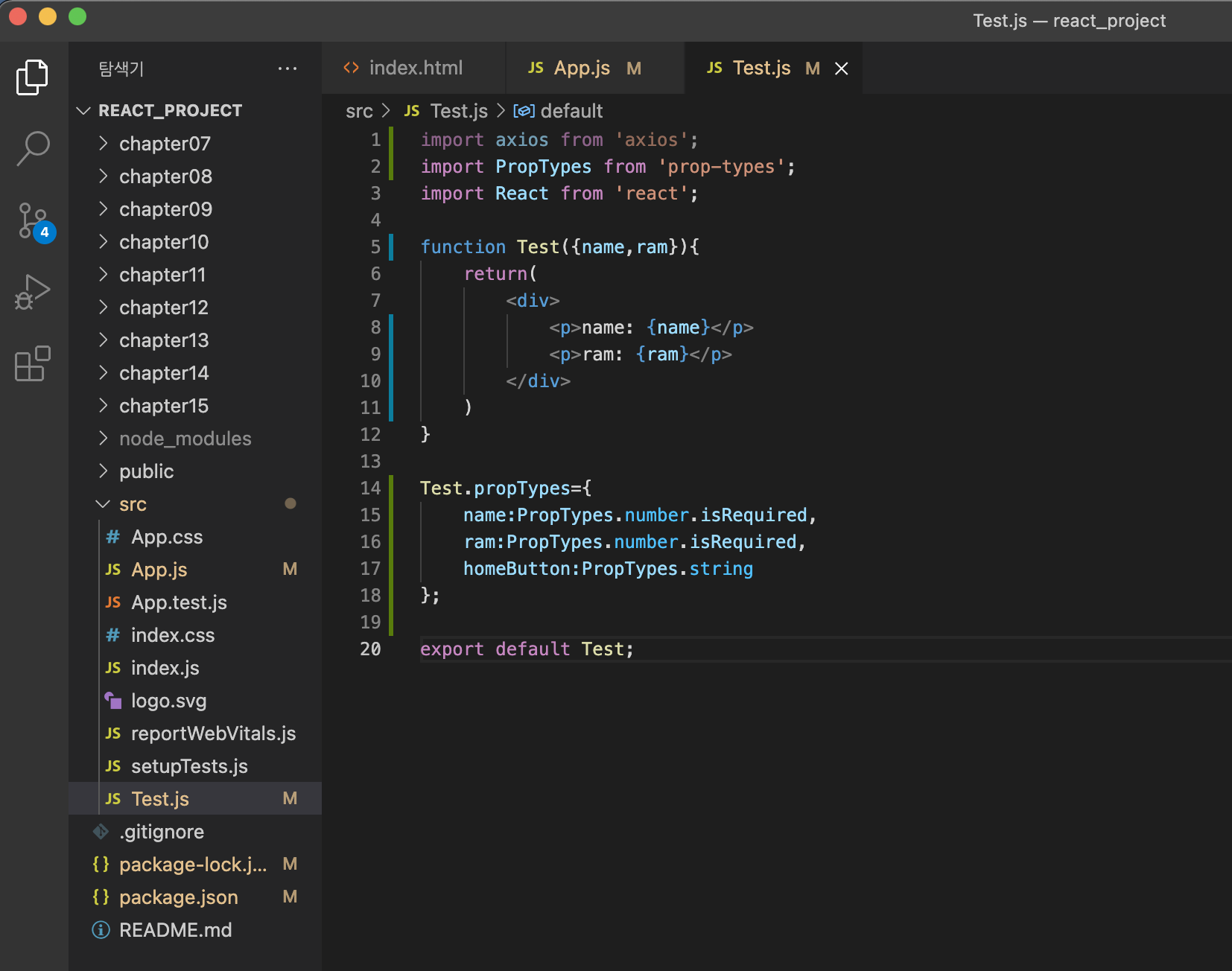Image resolution: width=1232 pixels, height=971 pixels.
Task: Open the Run and Debug view
Action: 33,292
